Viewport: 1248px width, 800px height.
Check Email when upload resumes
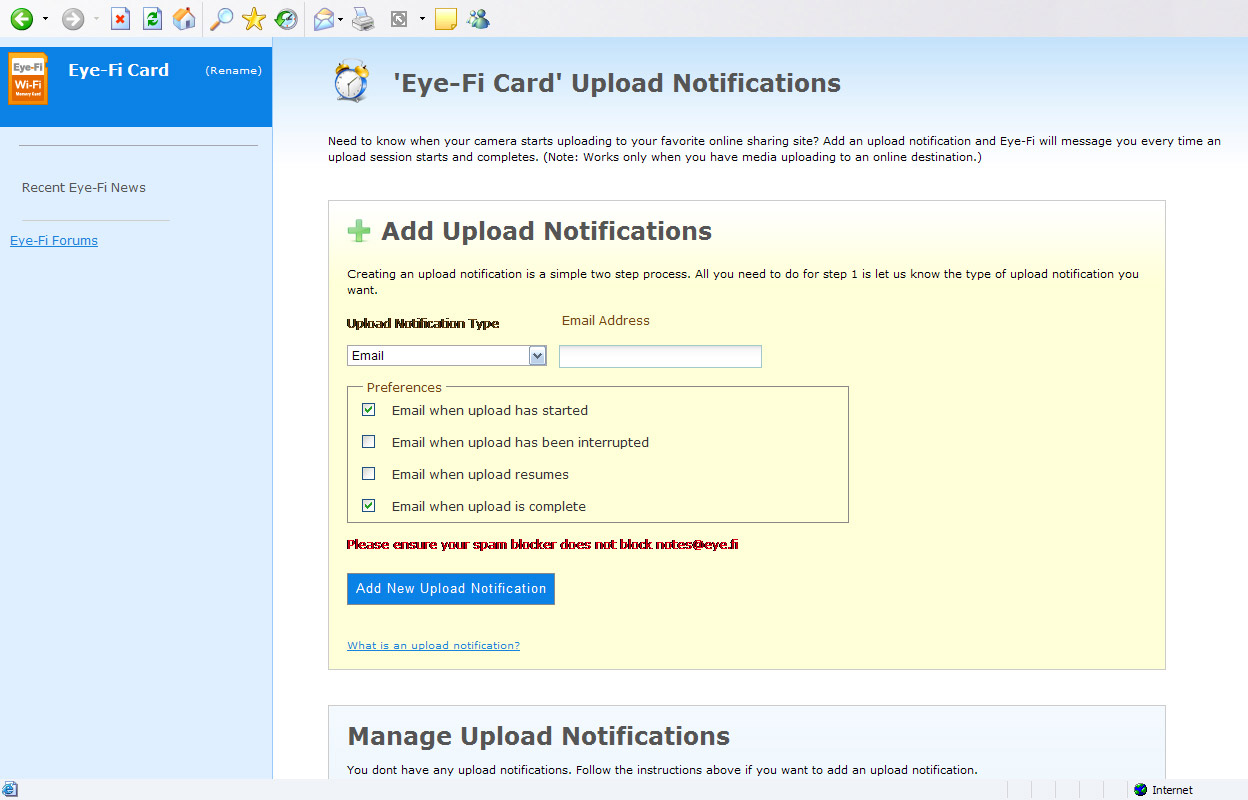369,474
